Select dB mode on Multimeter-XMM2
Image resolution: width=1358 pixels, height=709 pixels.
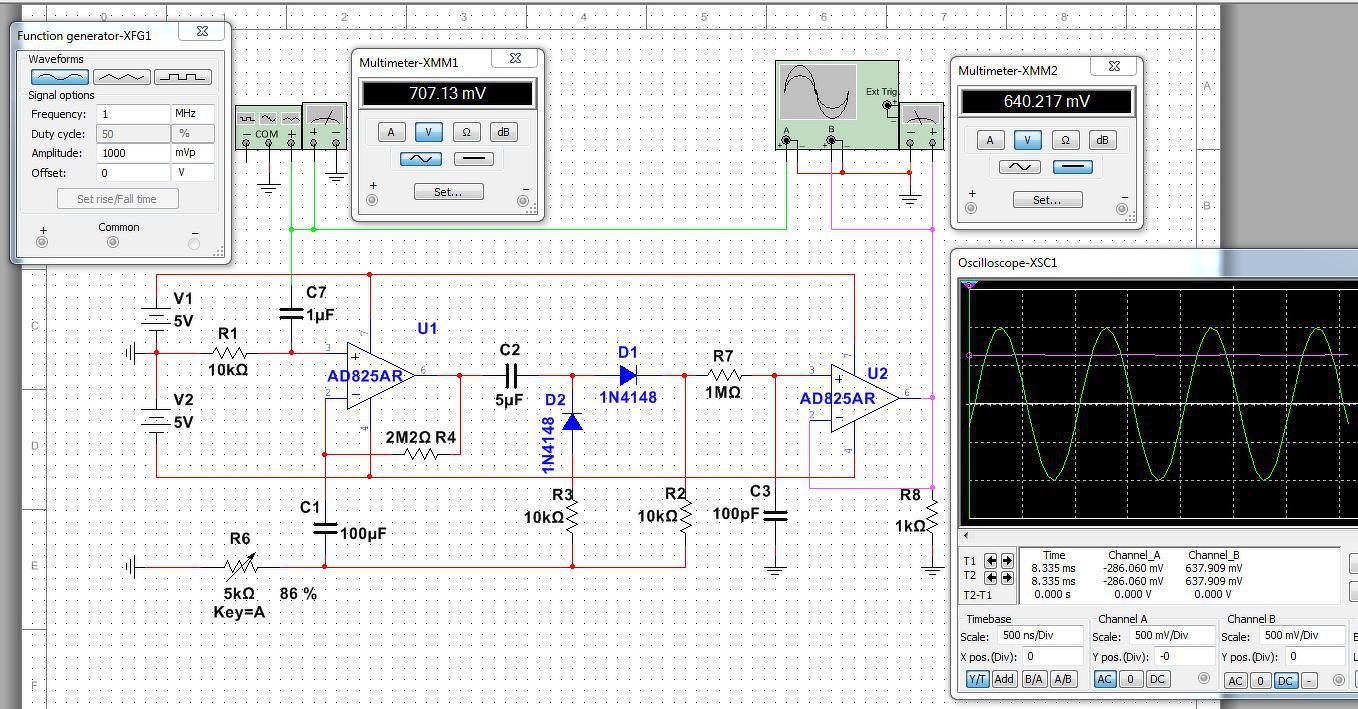(x=1102, y=140)
